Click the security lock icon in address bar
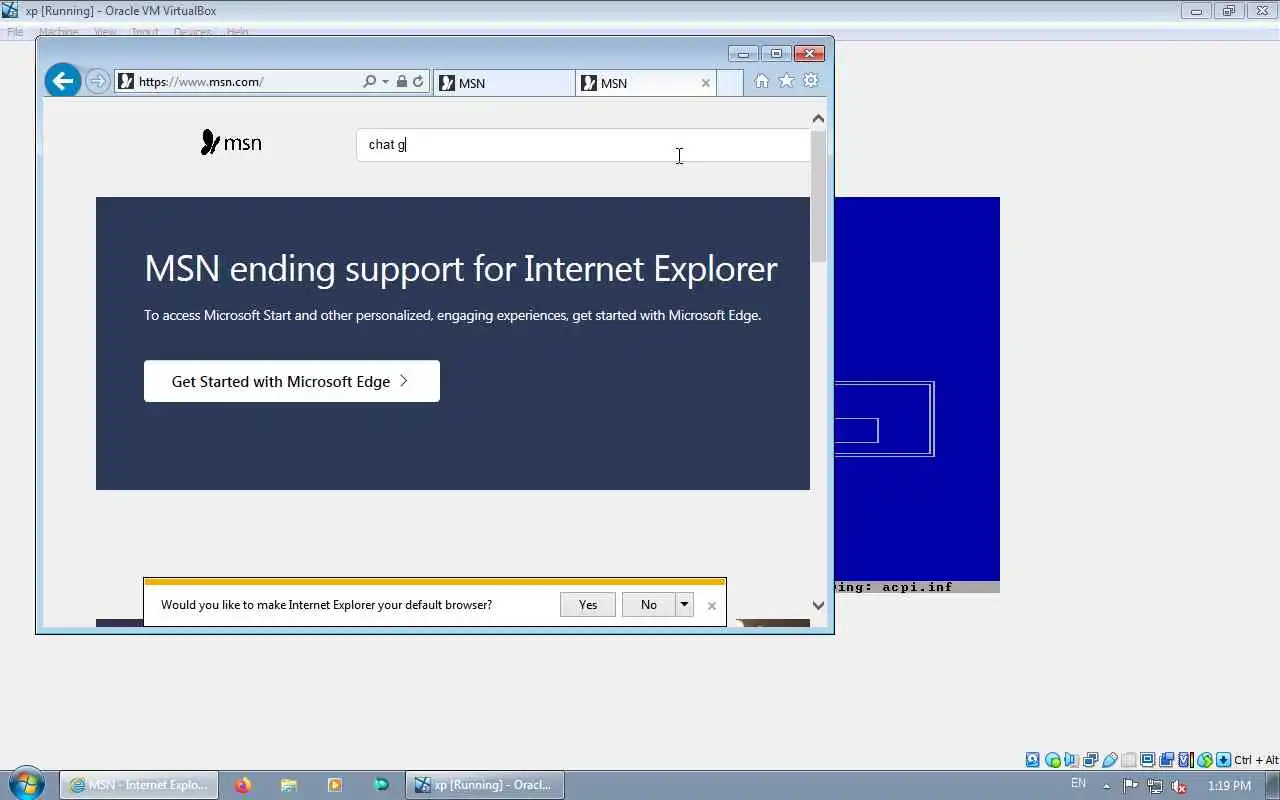Screen dimensions: 1280x800 (401, 82)
